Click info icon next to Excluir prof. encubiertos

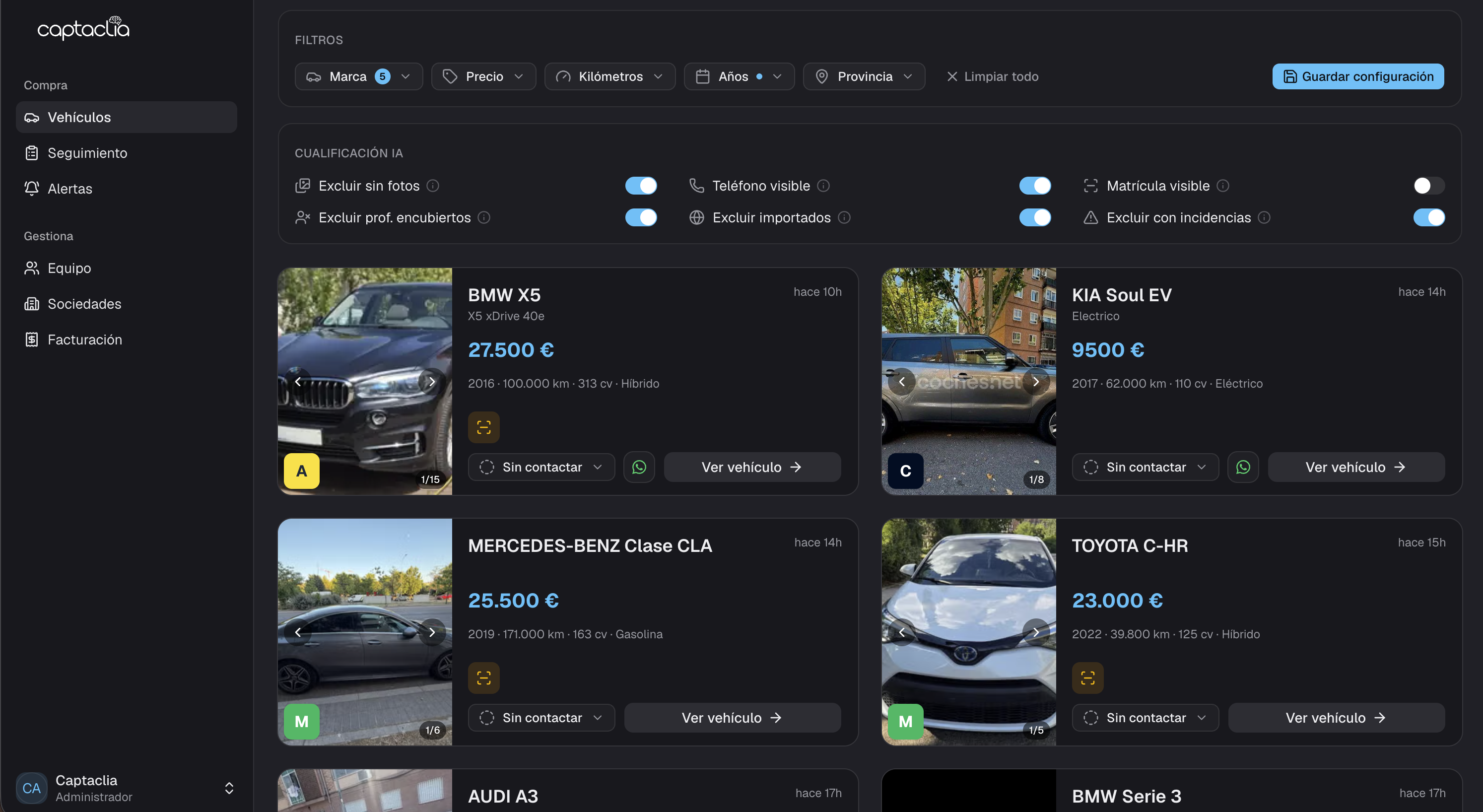click(484, 217)
